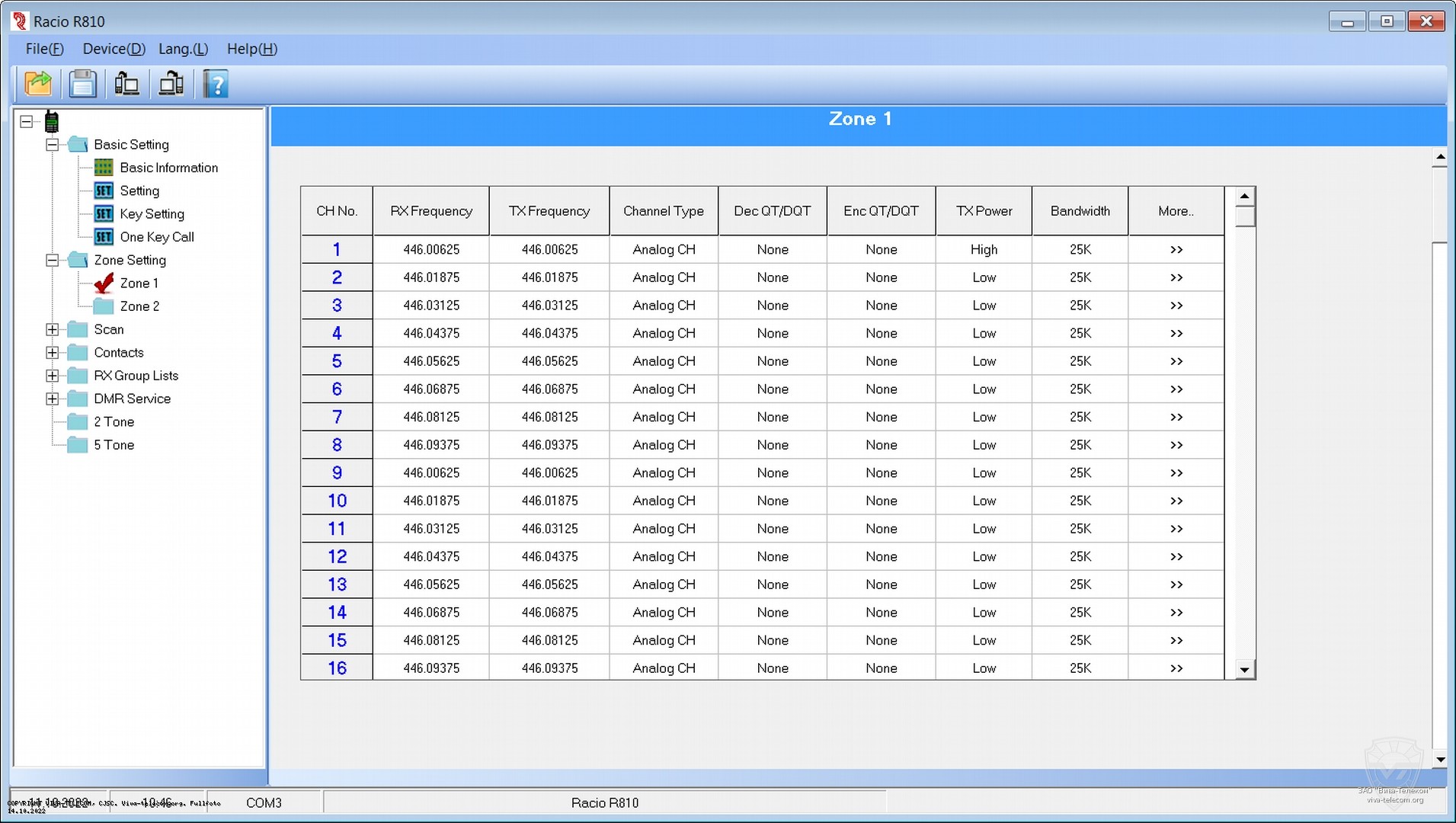
Task: Select the radio device root icon
Action: (52, 122)
